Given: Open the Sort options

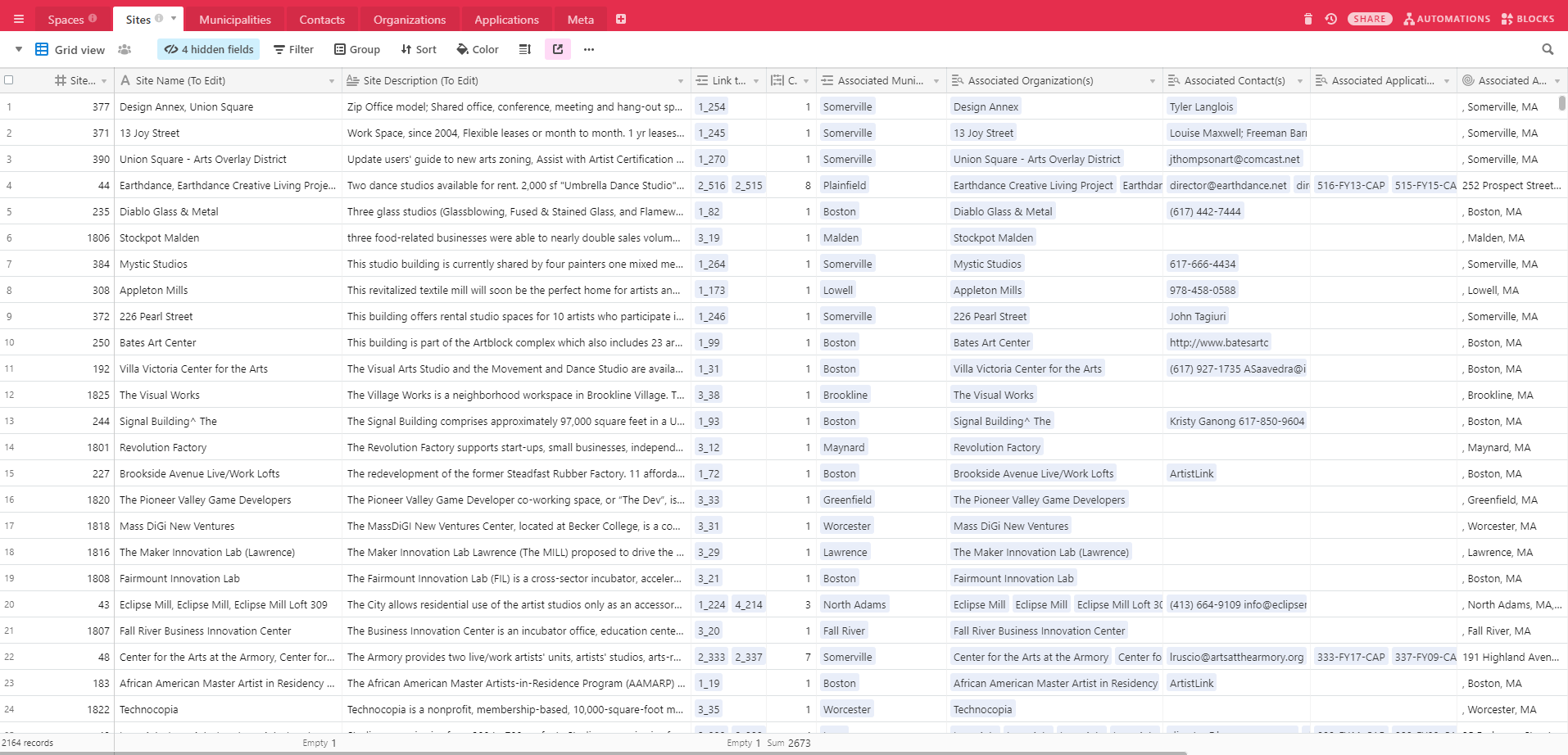Looking at the screenshot, I should pyautogui.click(x=419, y=49).
